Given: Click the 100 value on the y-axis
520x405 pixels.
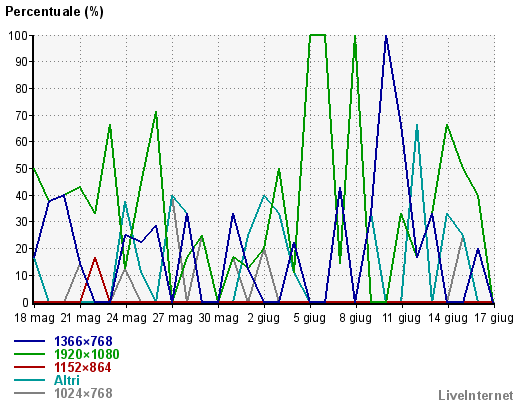Looking at the screenshot, I should 18,35.
